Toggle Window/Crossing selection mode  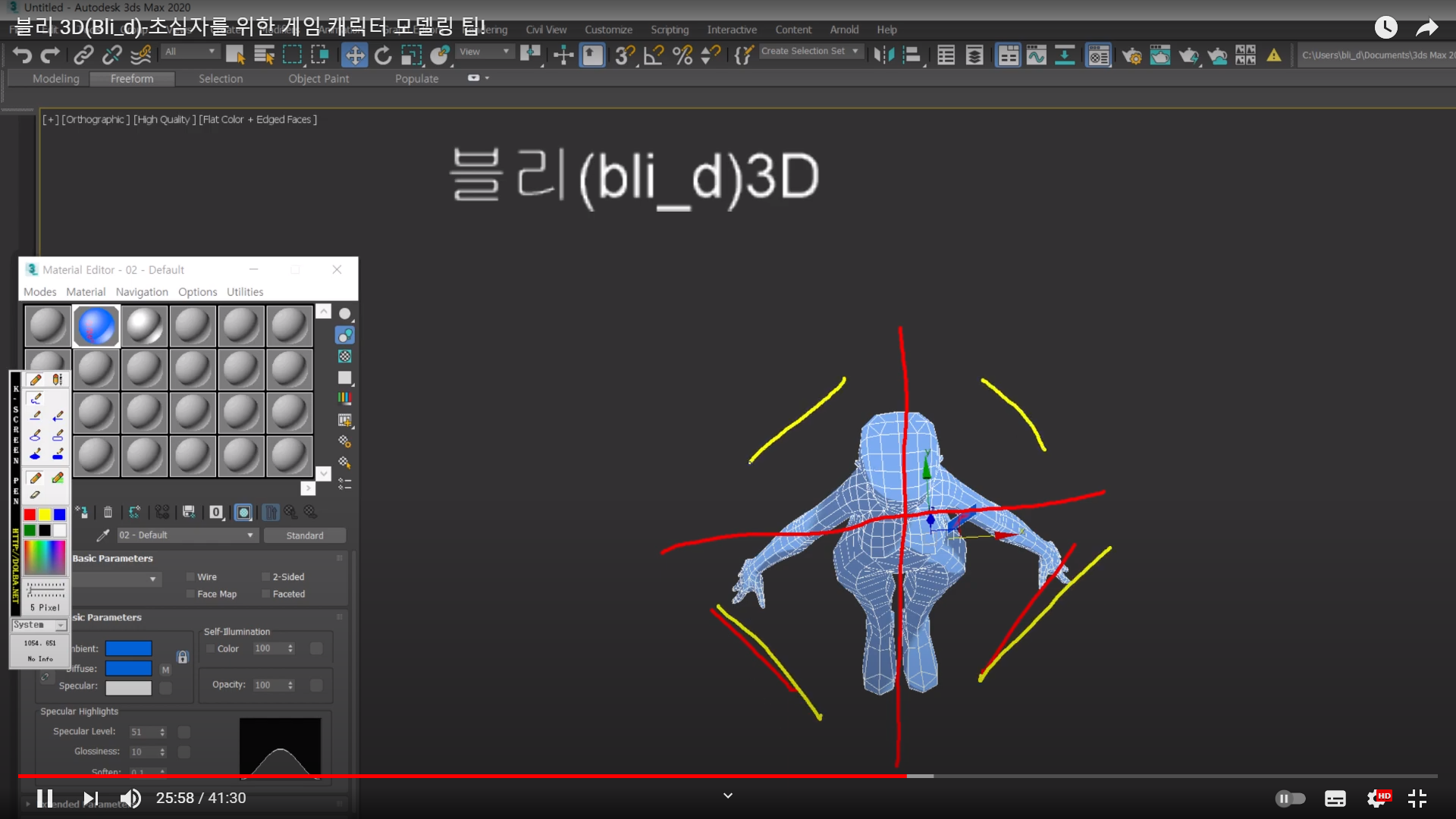(x=320, y=55)
